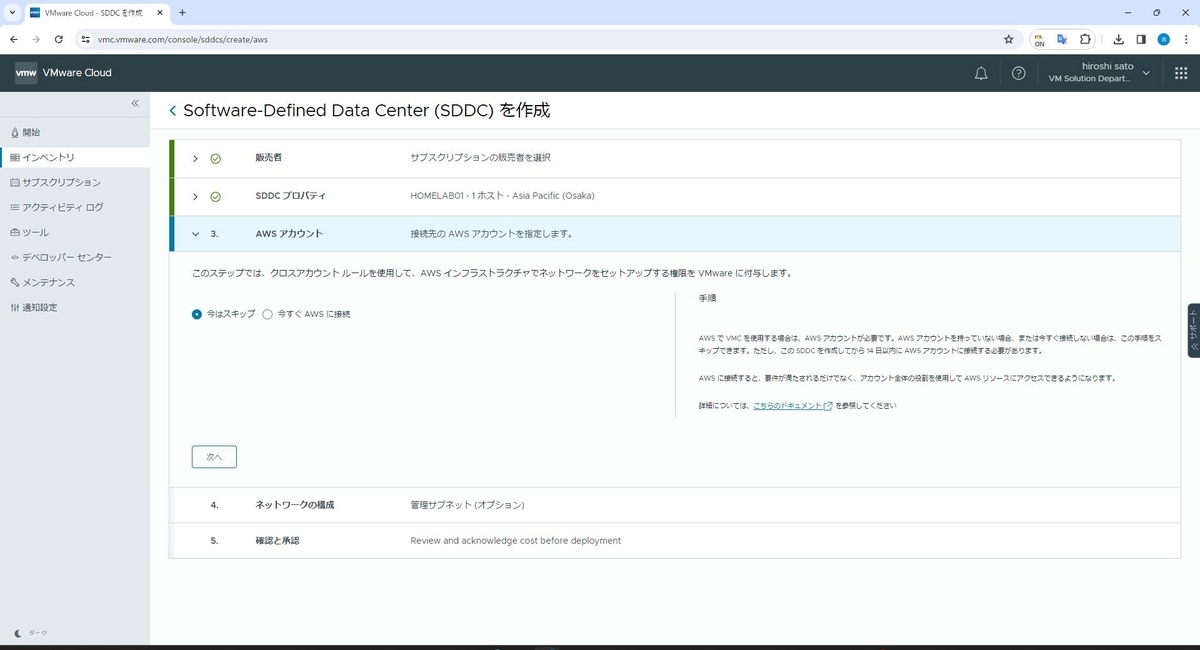Open メンテナンス in the sidebar
The height and width of the screenshot is (650, 1200).
[75, 282]
